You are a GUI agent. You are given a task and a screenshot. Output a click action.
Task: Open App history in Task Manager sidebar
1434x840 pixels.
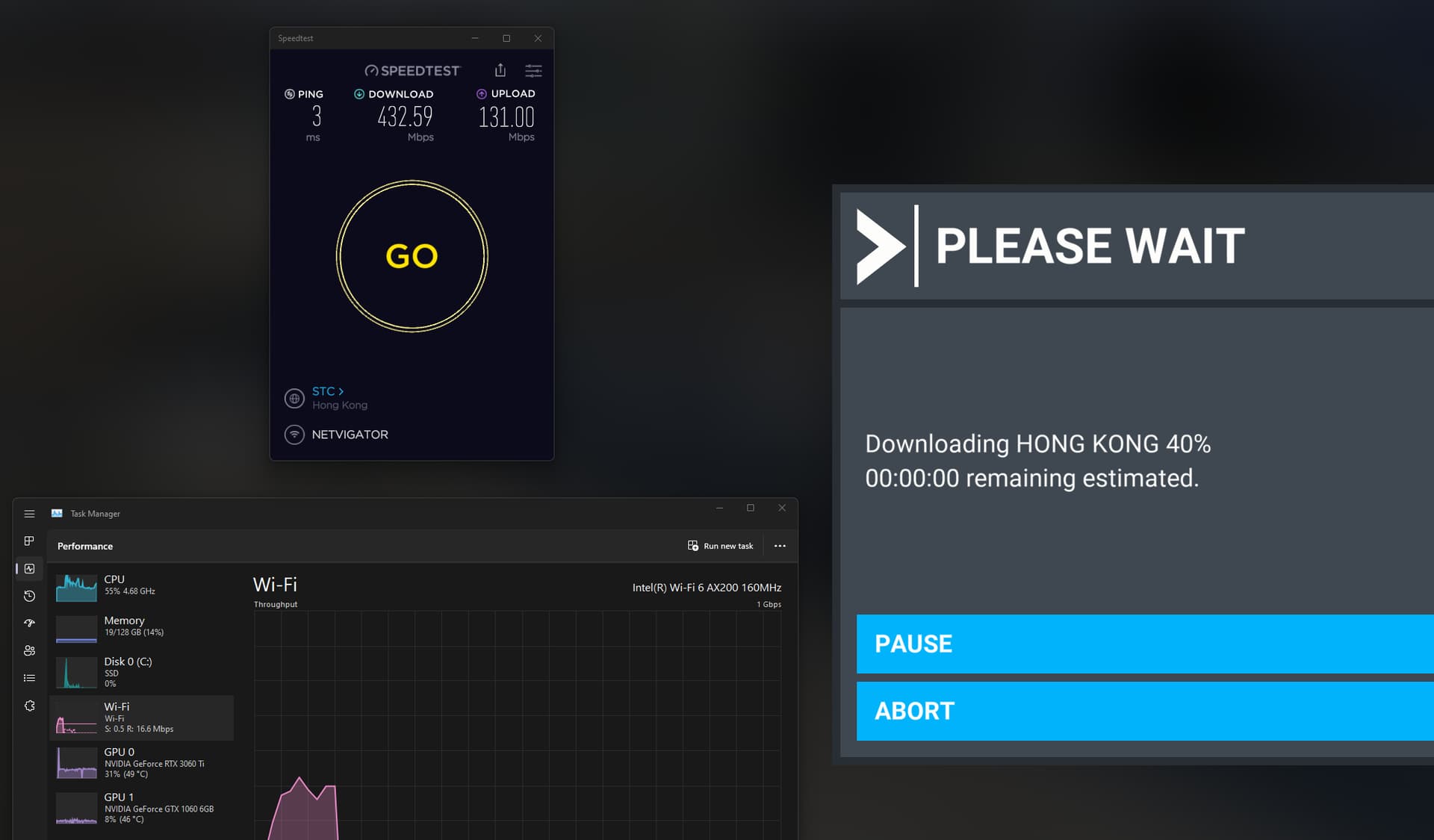coord(29,596)
